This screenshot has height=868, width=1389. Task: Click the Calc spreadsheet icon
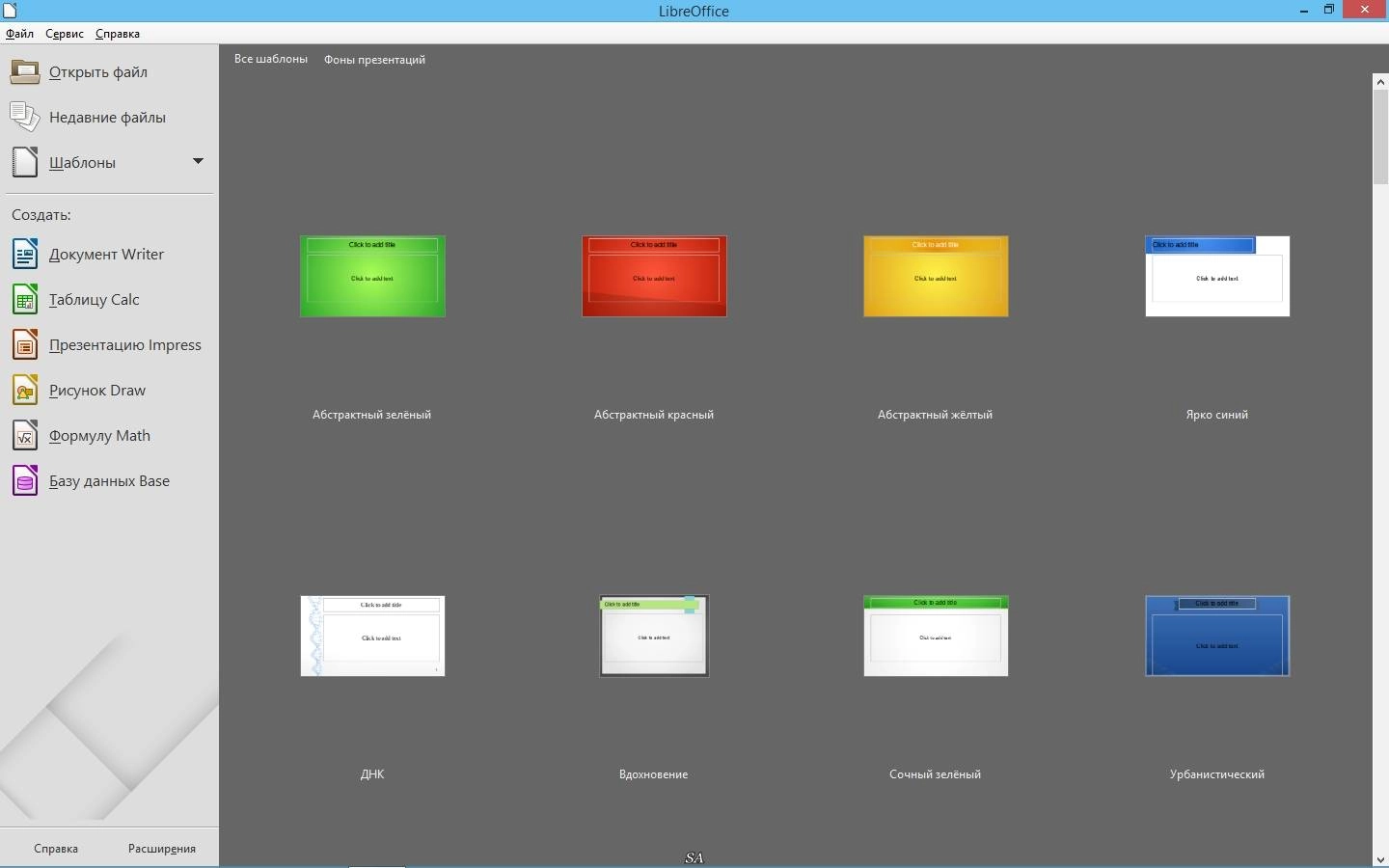tap(25, 299)
